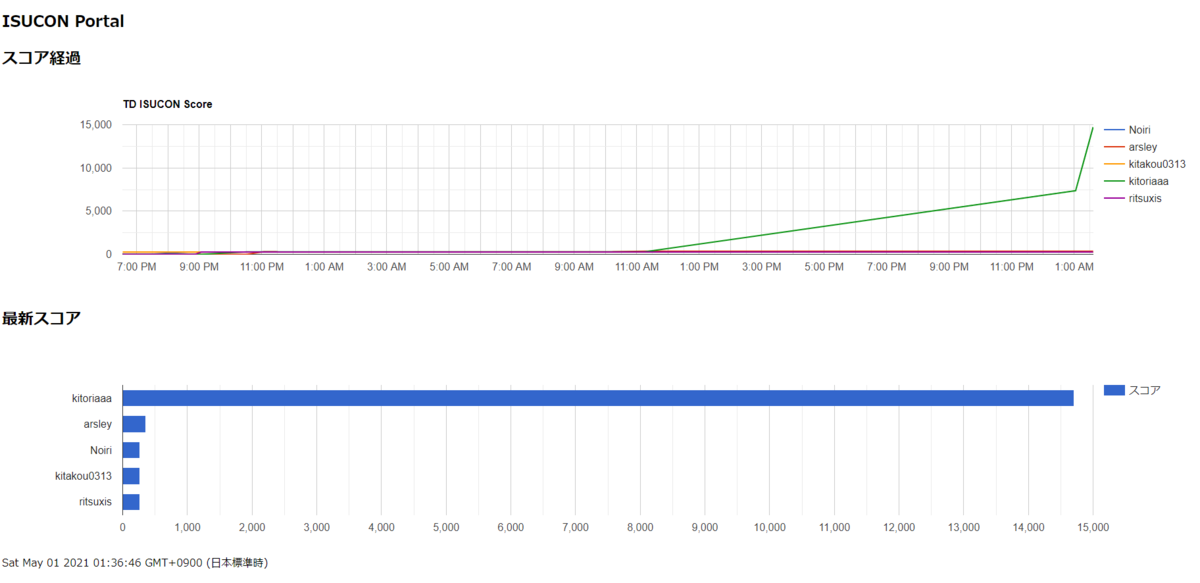This screenshot has width=1200, height=583.
Task: Click the ritsuxis bar chart row label
Action: click(x=95, y=502)
